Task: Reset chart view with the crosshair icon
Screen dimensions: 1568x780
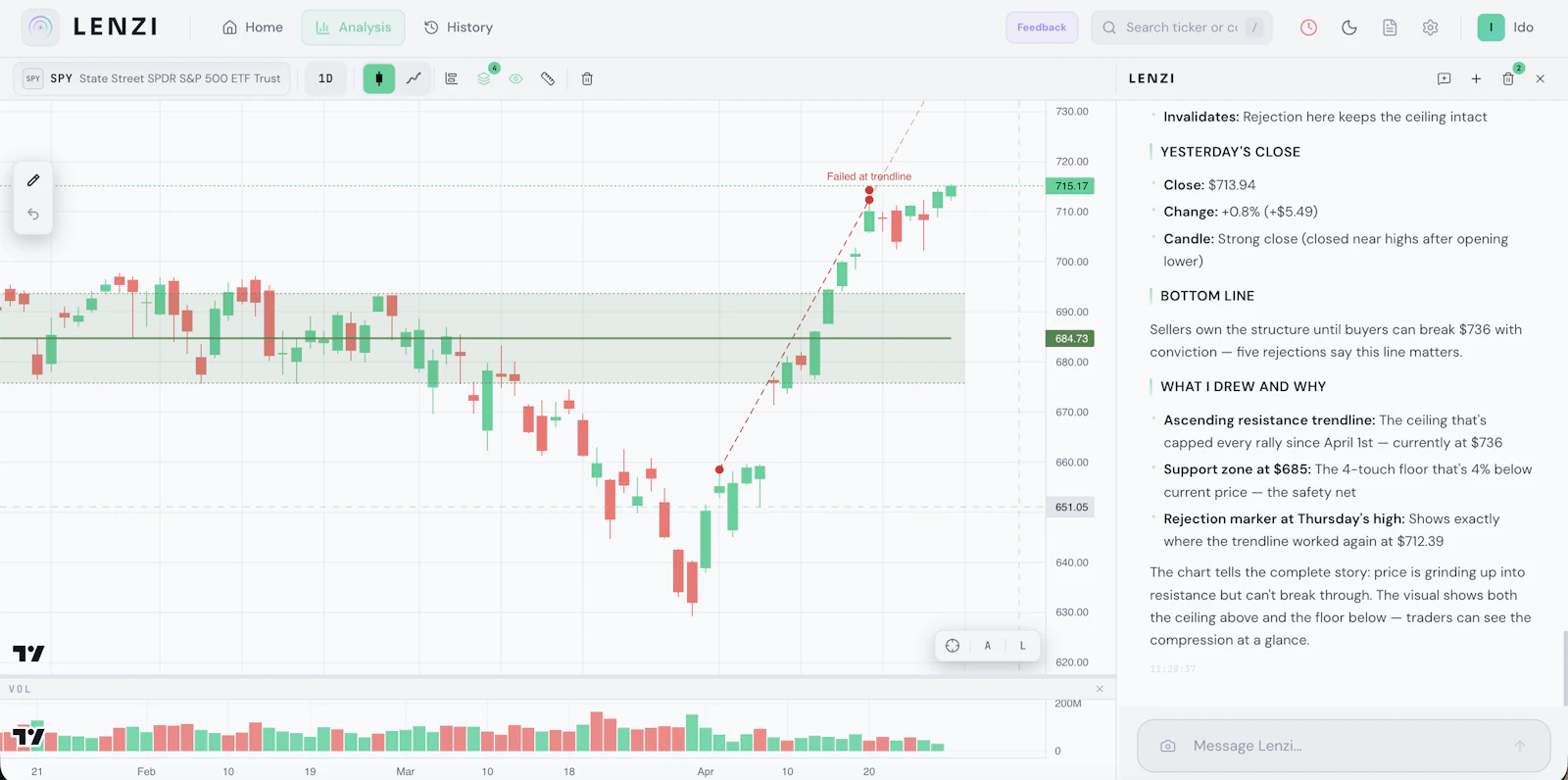Action: (x=953, y=645)
